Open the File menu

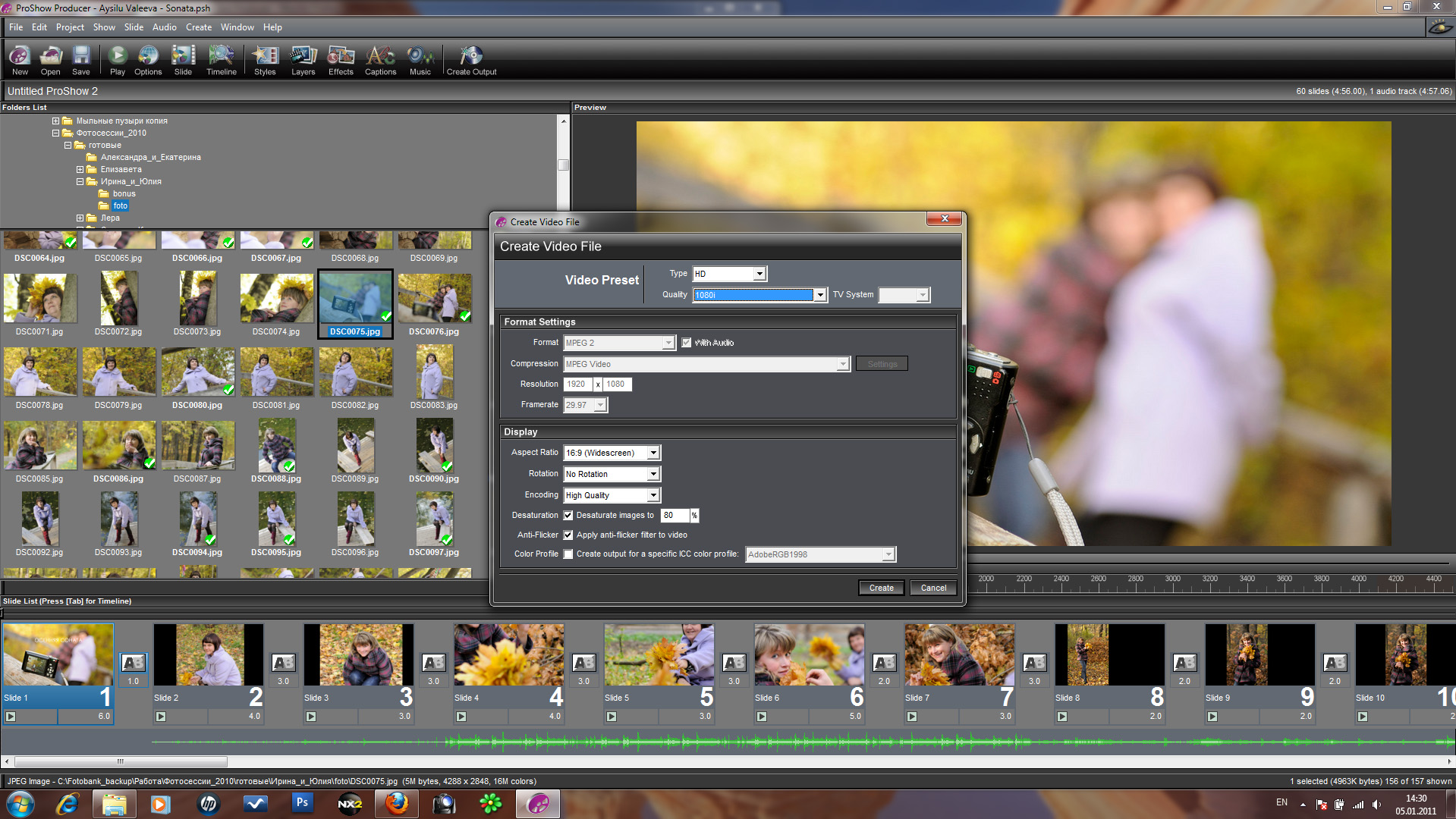tap(16, 27)
